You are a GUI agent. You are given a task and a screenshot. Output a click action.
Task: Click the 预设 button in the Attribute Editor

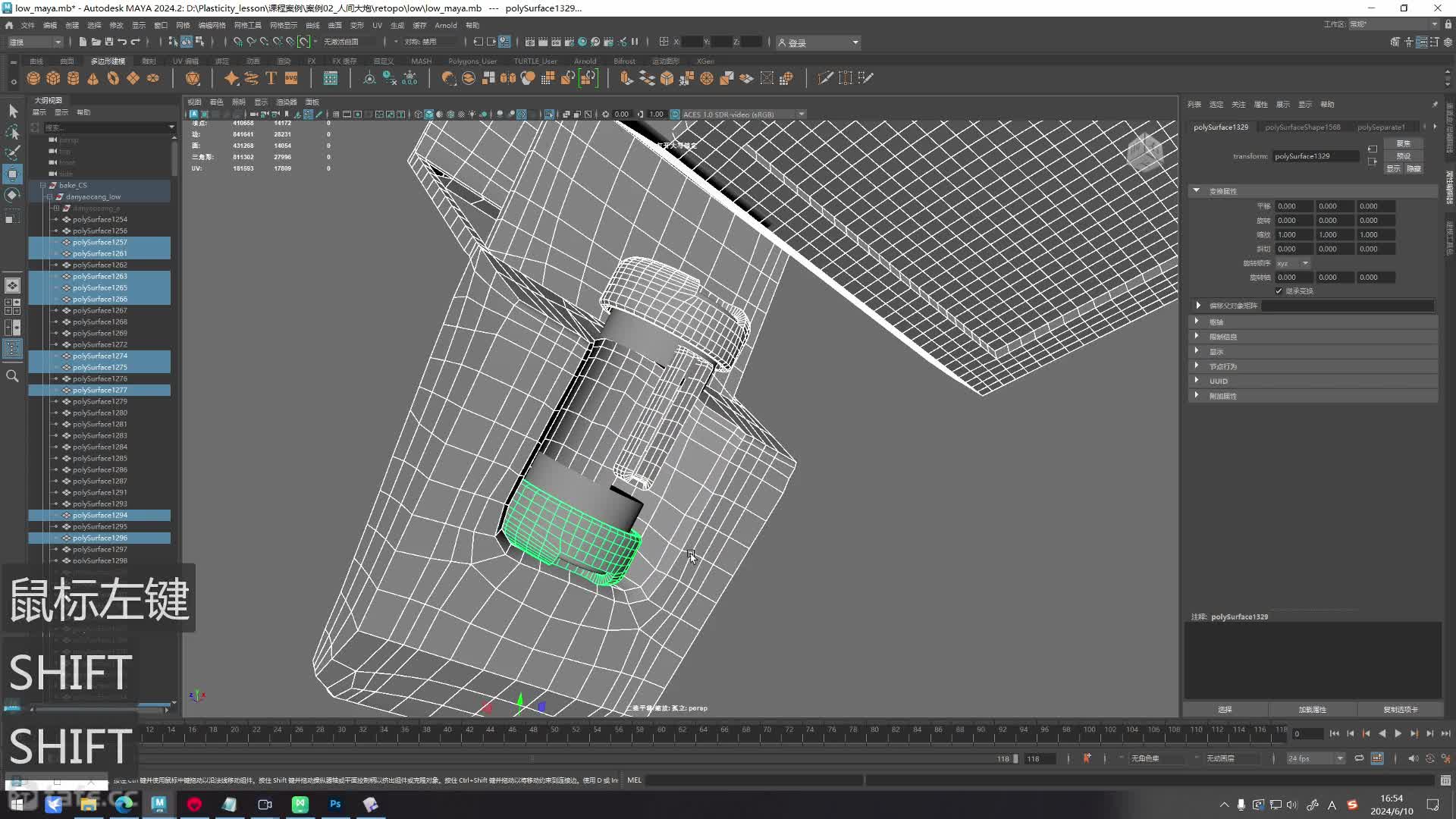point(1404,156)
